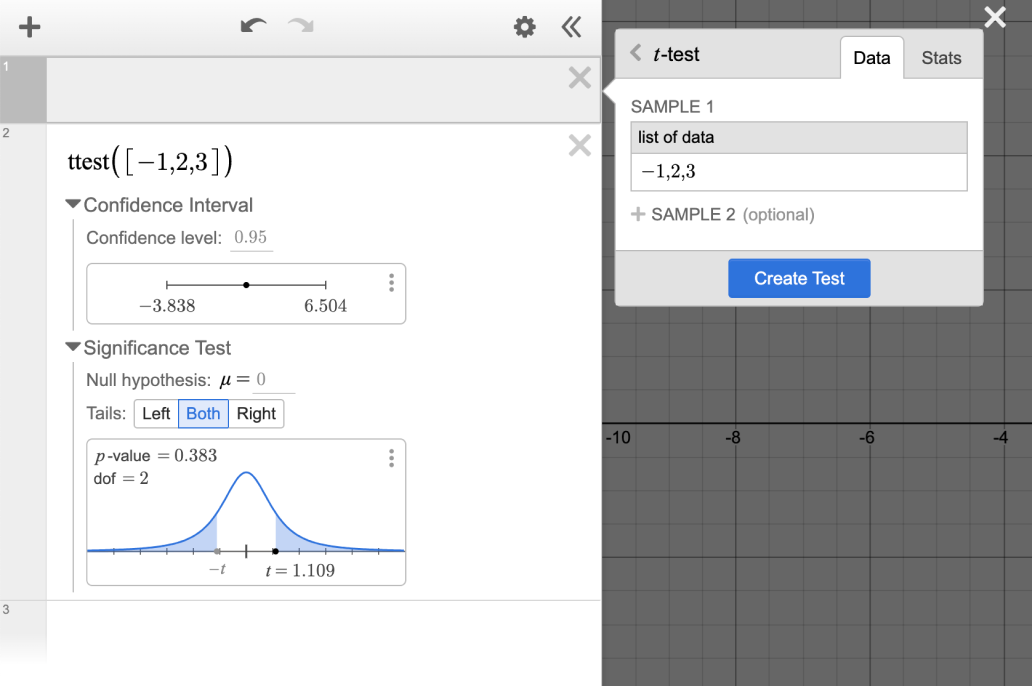Click the Create Test button
This screenshot has height=686, width=1032.
tap(799, 278)
